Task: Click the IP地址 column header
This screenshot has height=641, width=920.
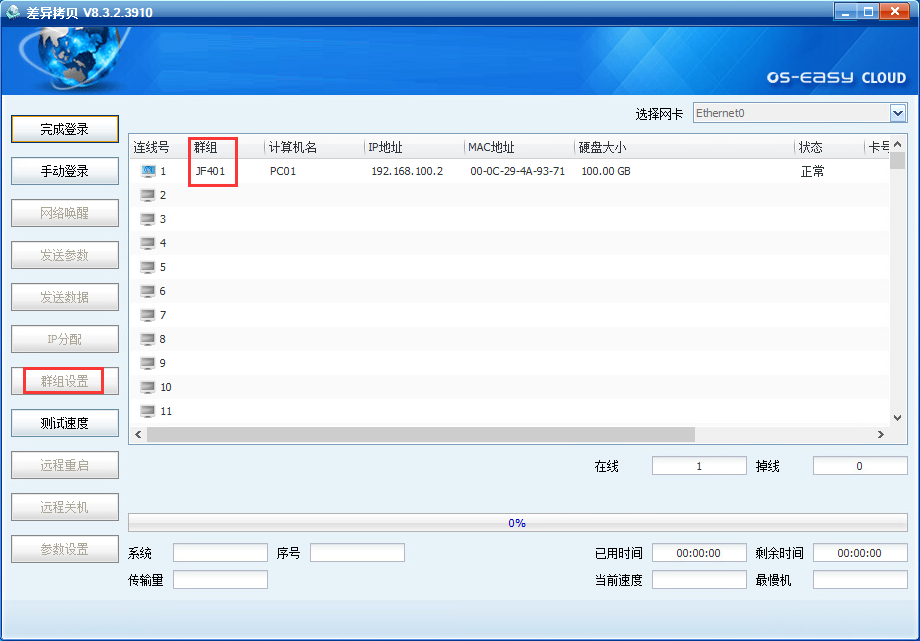Action: point(385,147)
